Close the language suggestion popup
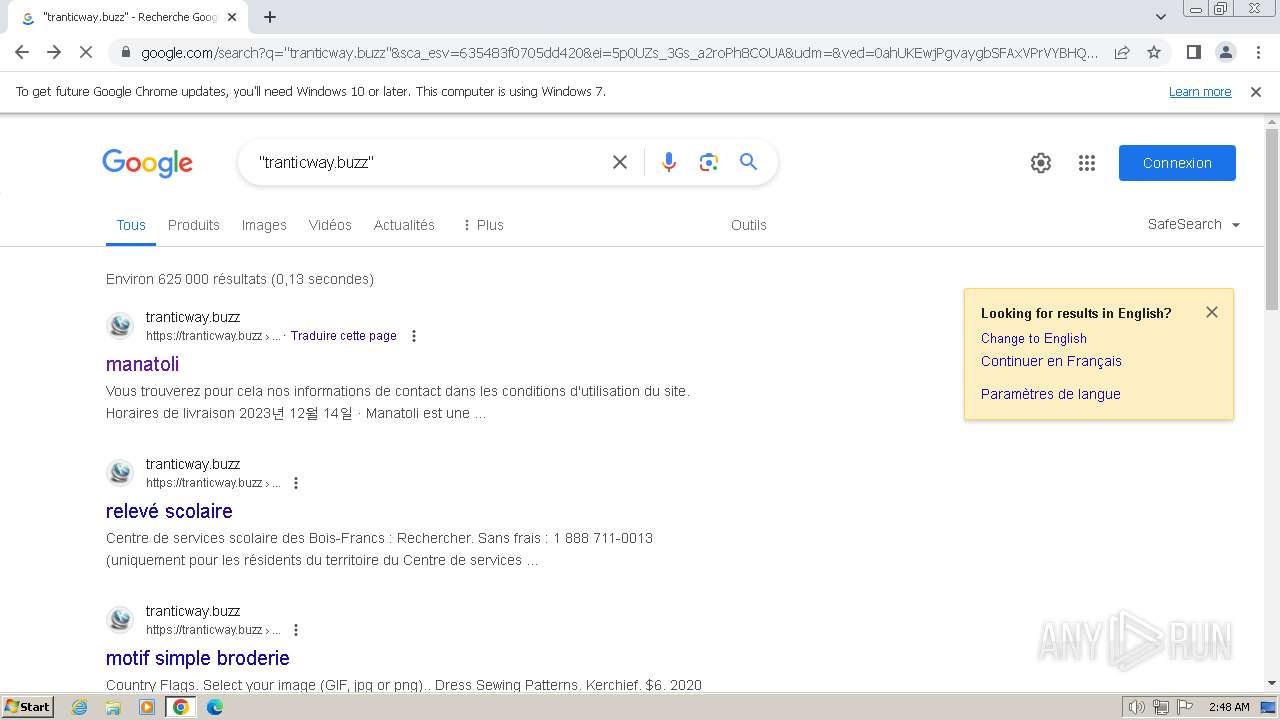 (x=1212, y=312)
